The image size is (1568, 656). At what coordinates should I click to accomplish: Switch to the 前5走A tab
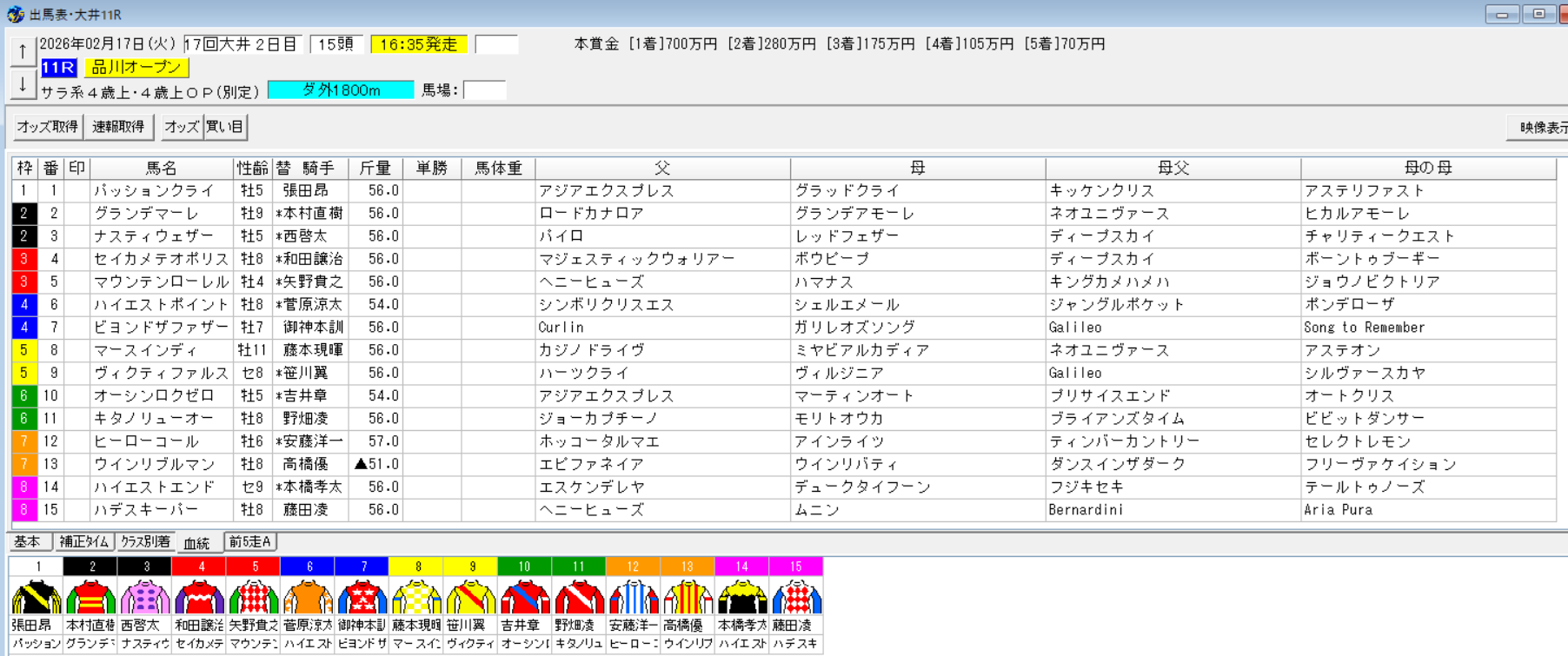coord(250,542)
